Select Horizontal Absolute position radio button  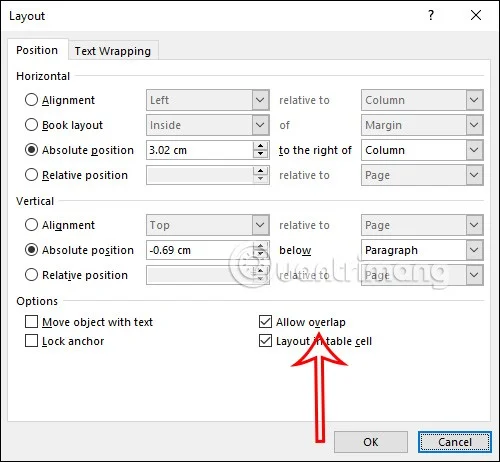point(31,150)
